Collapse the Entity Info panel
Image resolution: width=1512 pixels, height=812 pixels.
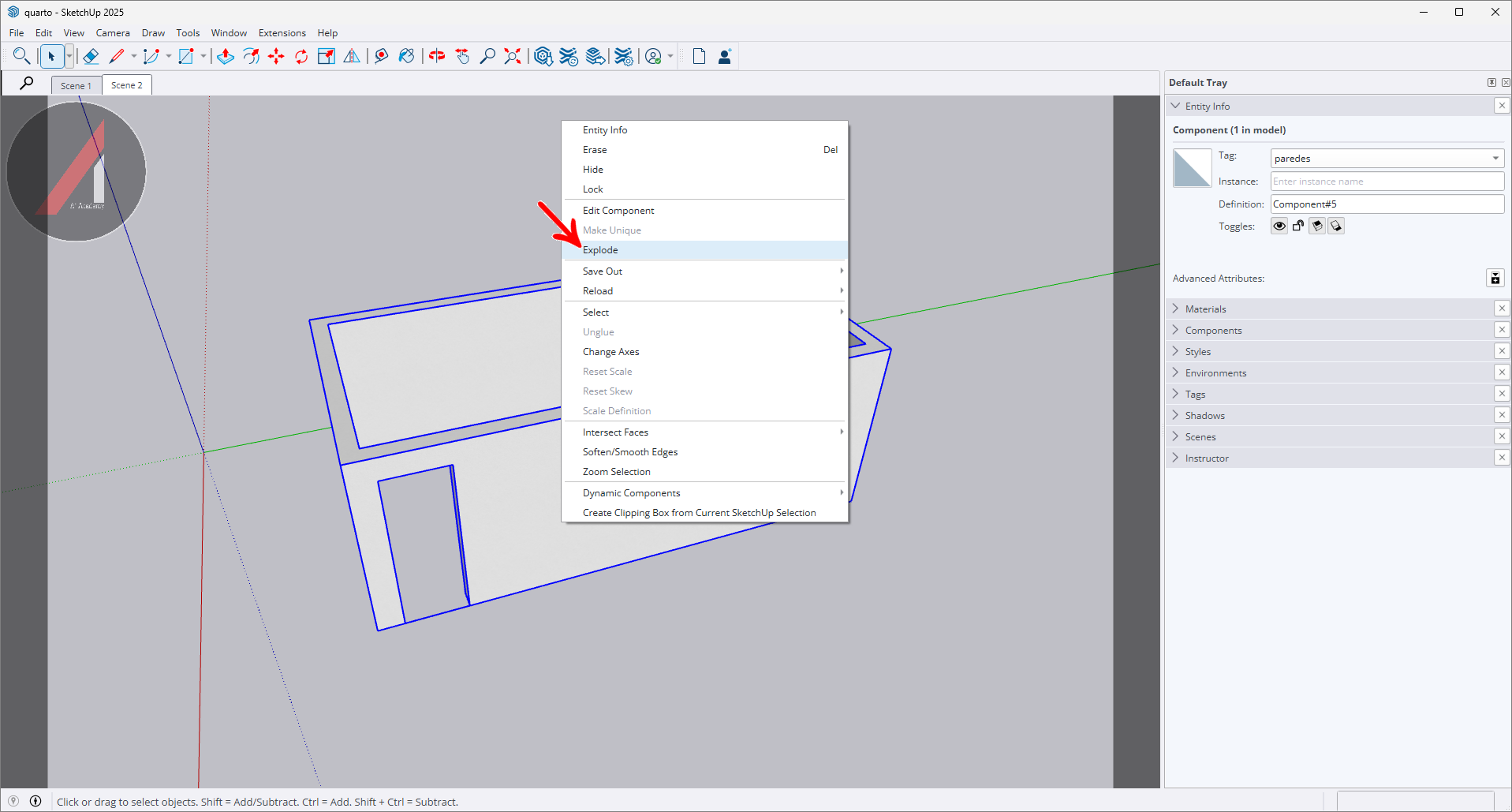coord(1175,106)
